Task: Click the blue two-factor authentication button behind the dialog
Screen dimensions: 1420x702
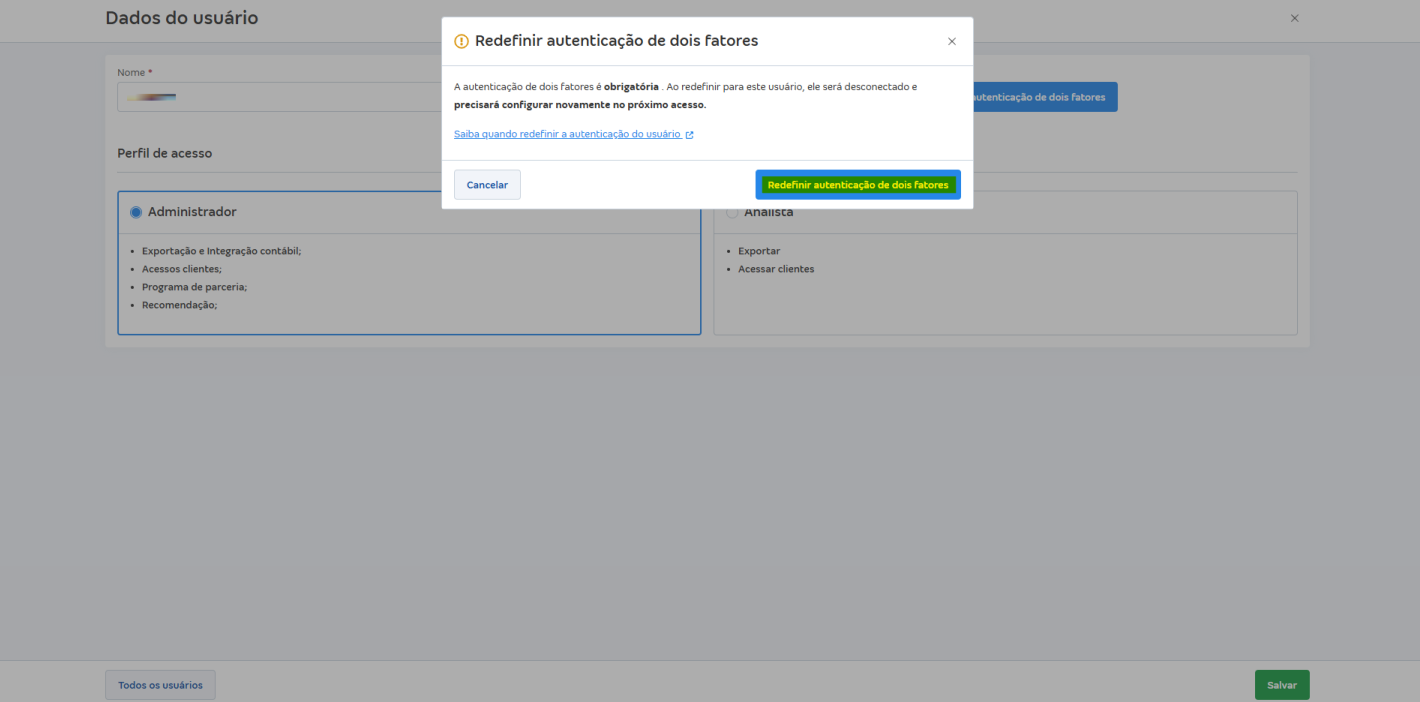Action: point(1044,96)
